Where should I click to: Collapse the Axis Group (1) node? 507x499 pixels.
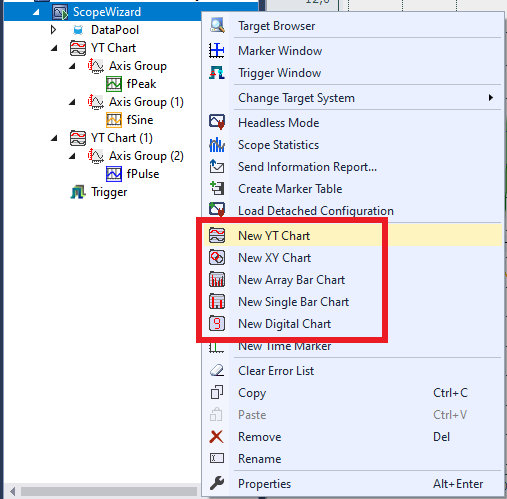pyautogui.click(x=72, y=102)
